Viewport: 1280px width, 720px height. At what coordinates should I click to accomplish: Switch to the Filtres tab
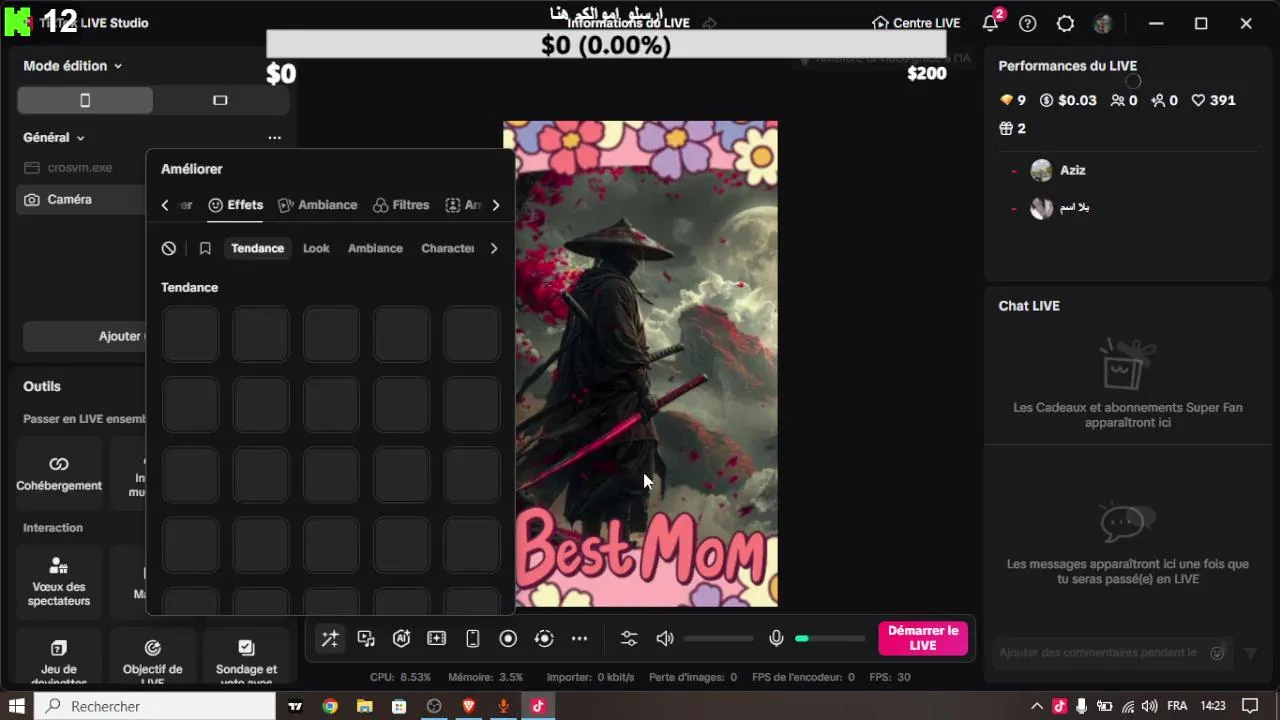(x=401, y=205)
